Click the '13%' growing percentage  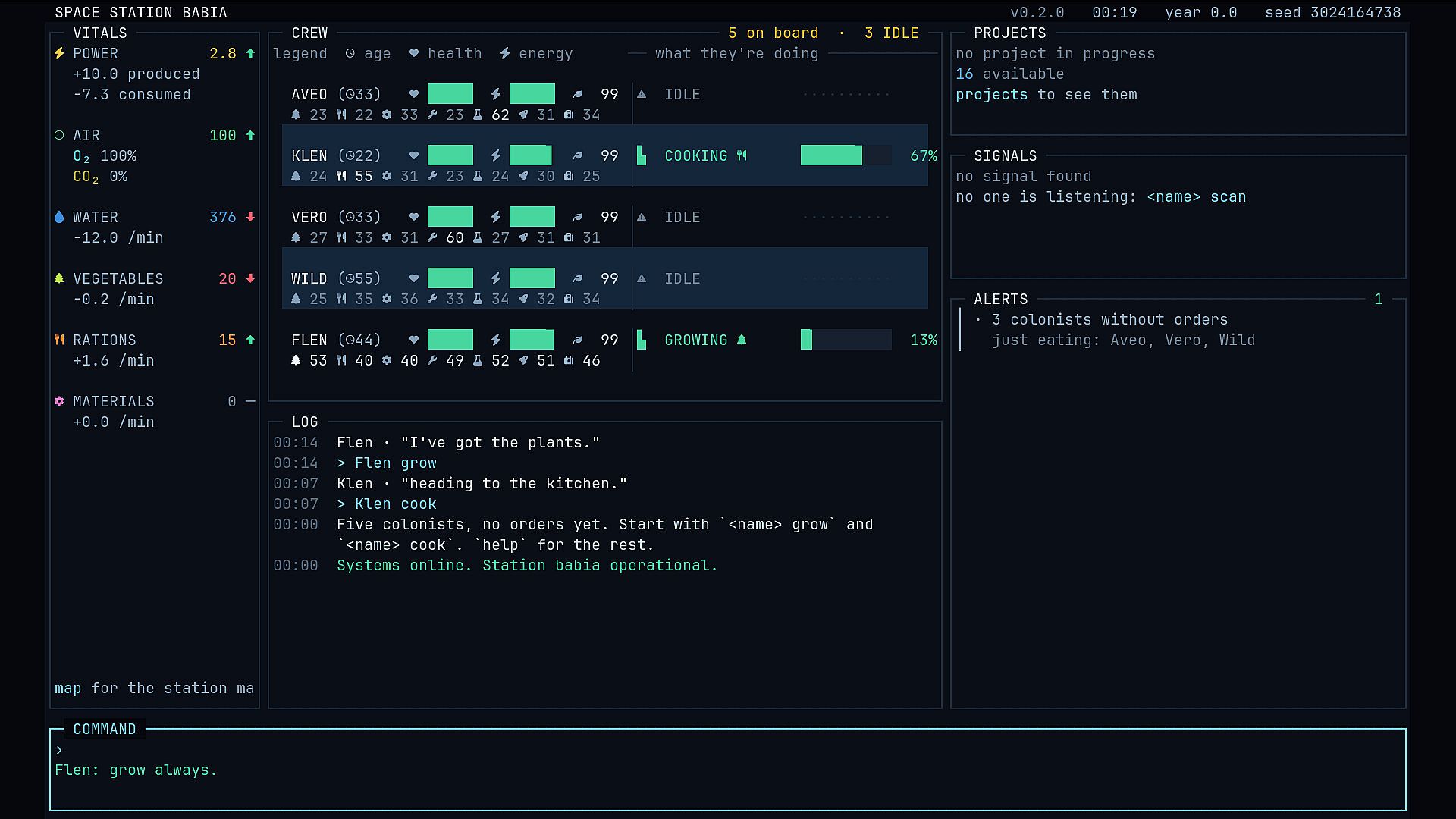click(x=924, y=340)
